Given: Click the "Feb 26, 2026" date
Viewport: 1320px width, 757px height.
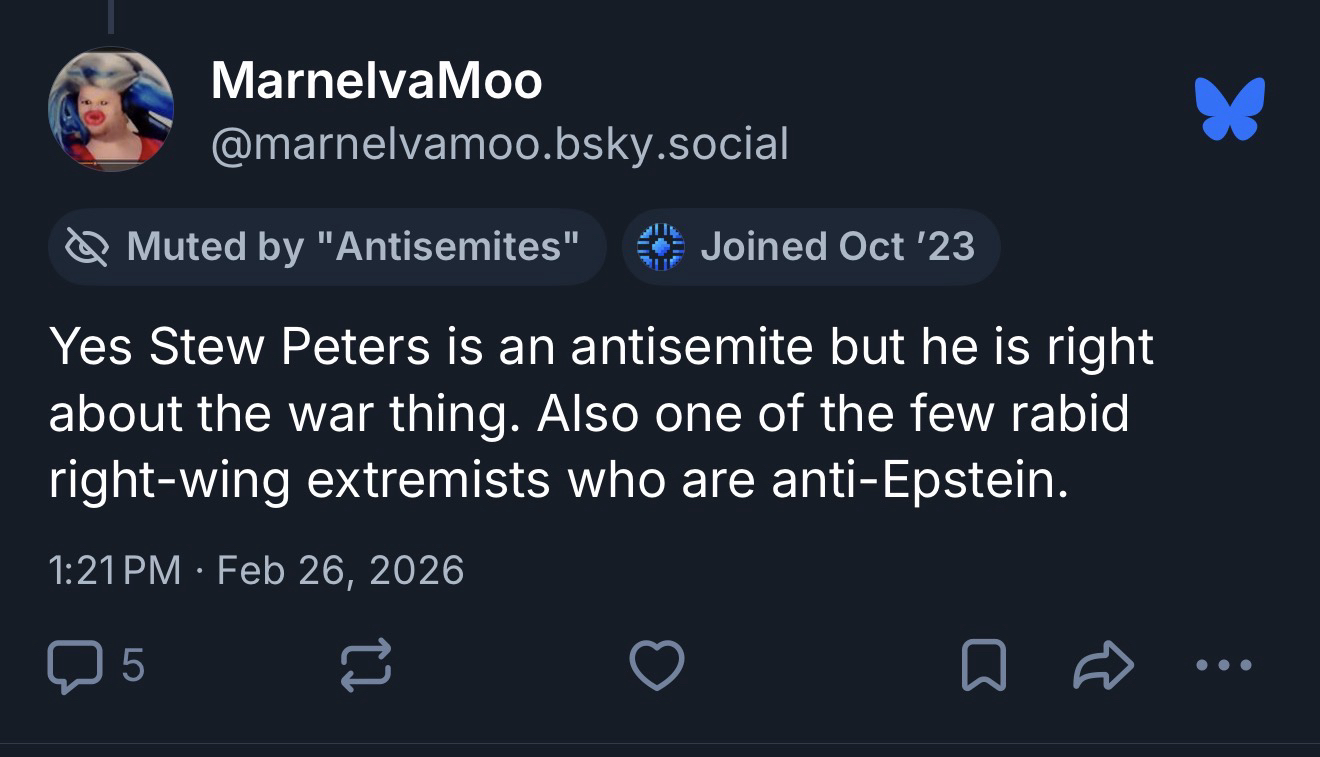Looking at the screenshot, I should pos(340,571).
